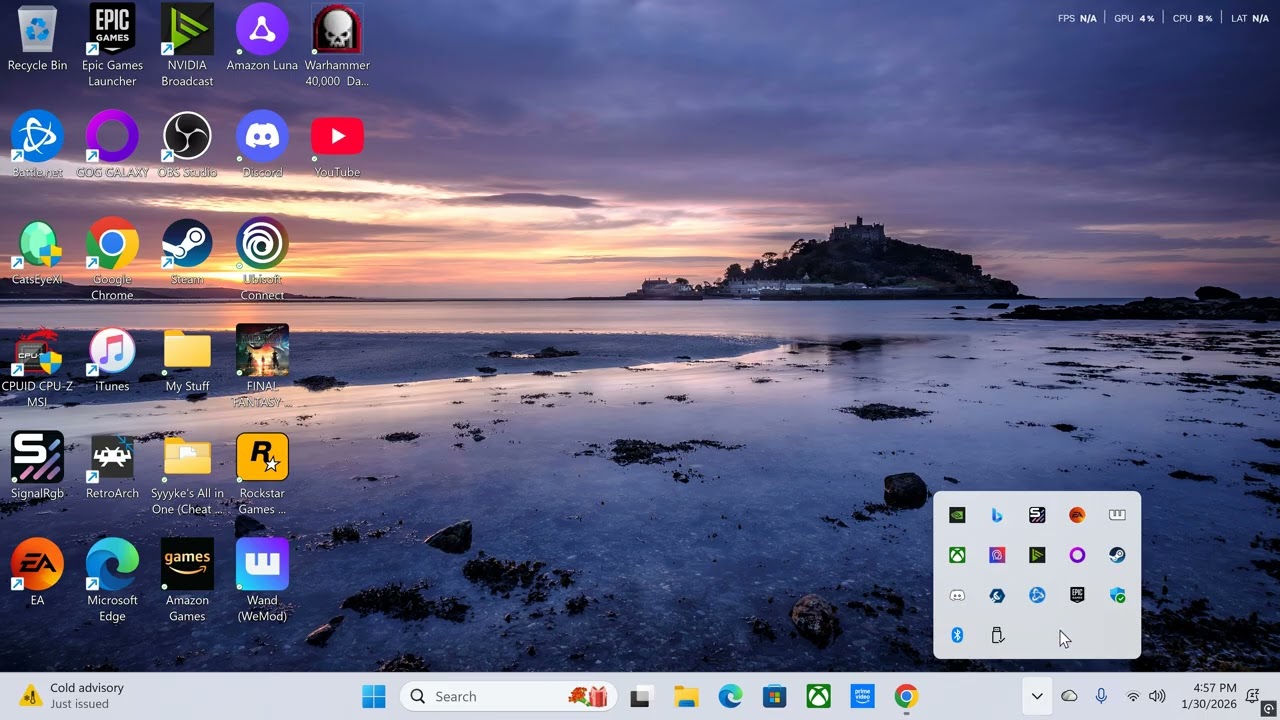Select the CatsEyeXI desktop shortcut
The height and width of the screenshot is (720, 1280).
[37, 253]
